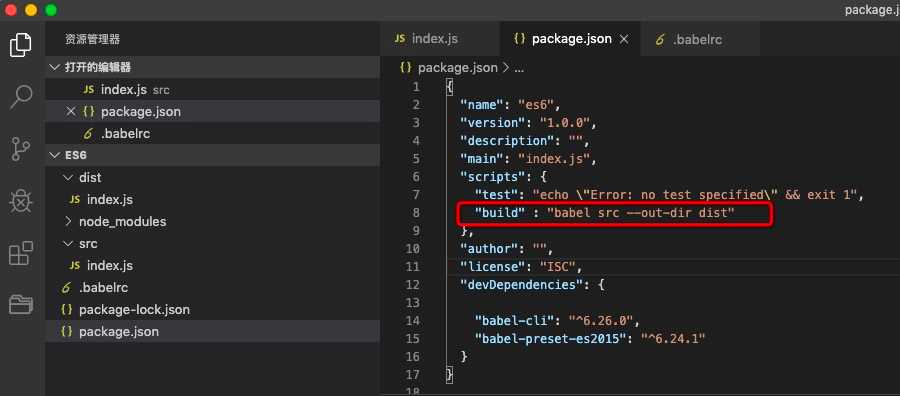This screenshot has height=396, width=900.
Task: Select package.json in ES6 file tree
Action: (x=213, y=332)
